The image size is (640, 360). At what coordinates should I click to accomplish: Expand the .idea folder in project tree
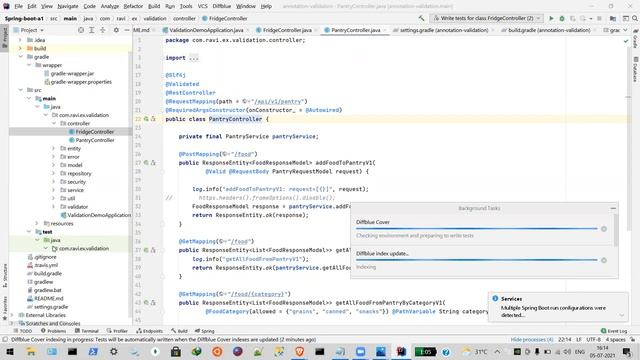(x=20, y=40)
